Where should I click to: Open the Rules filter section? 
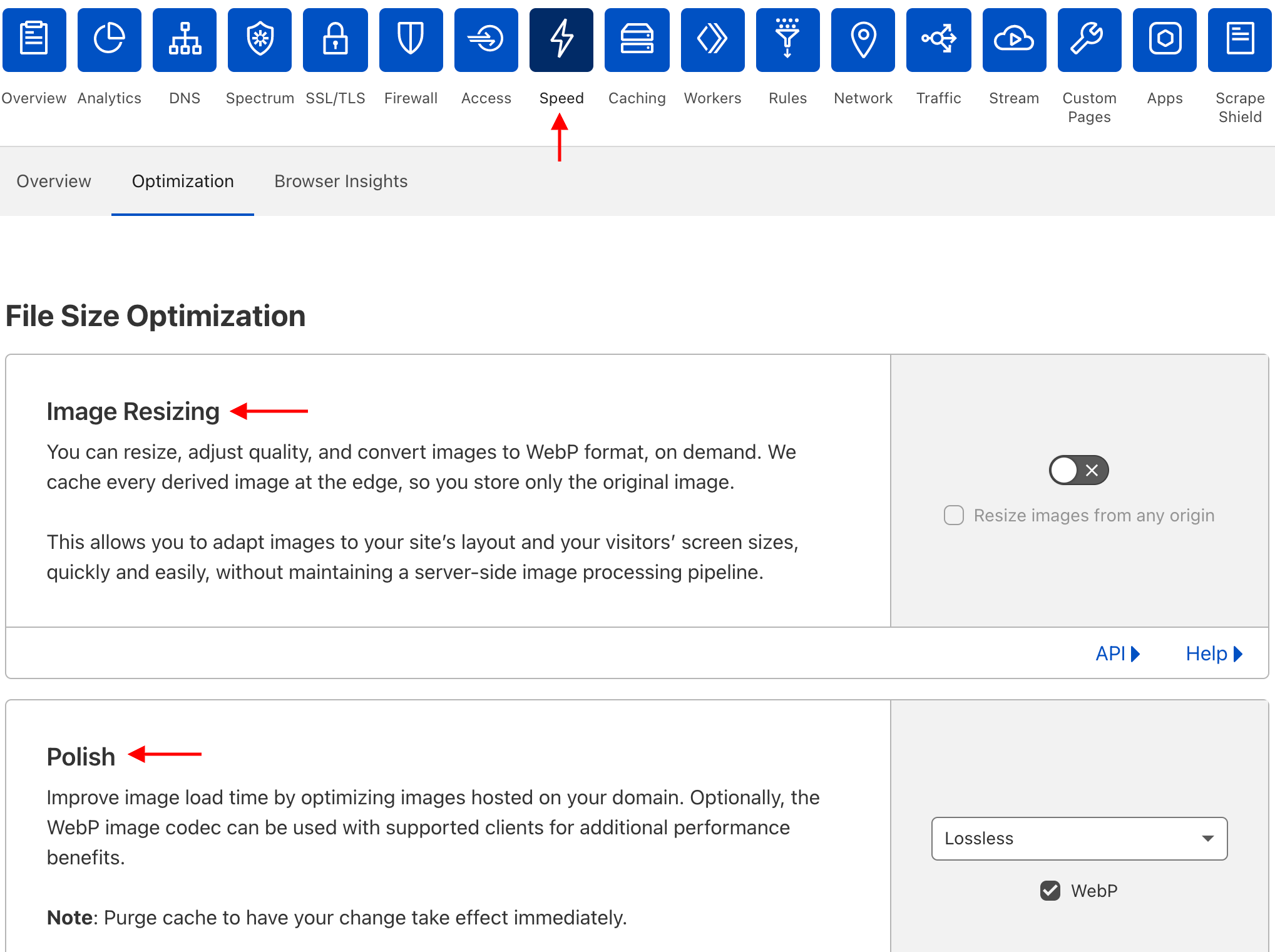787,39
